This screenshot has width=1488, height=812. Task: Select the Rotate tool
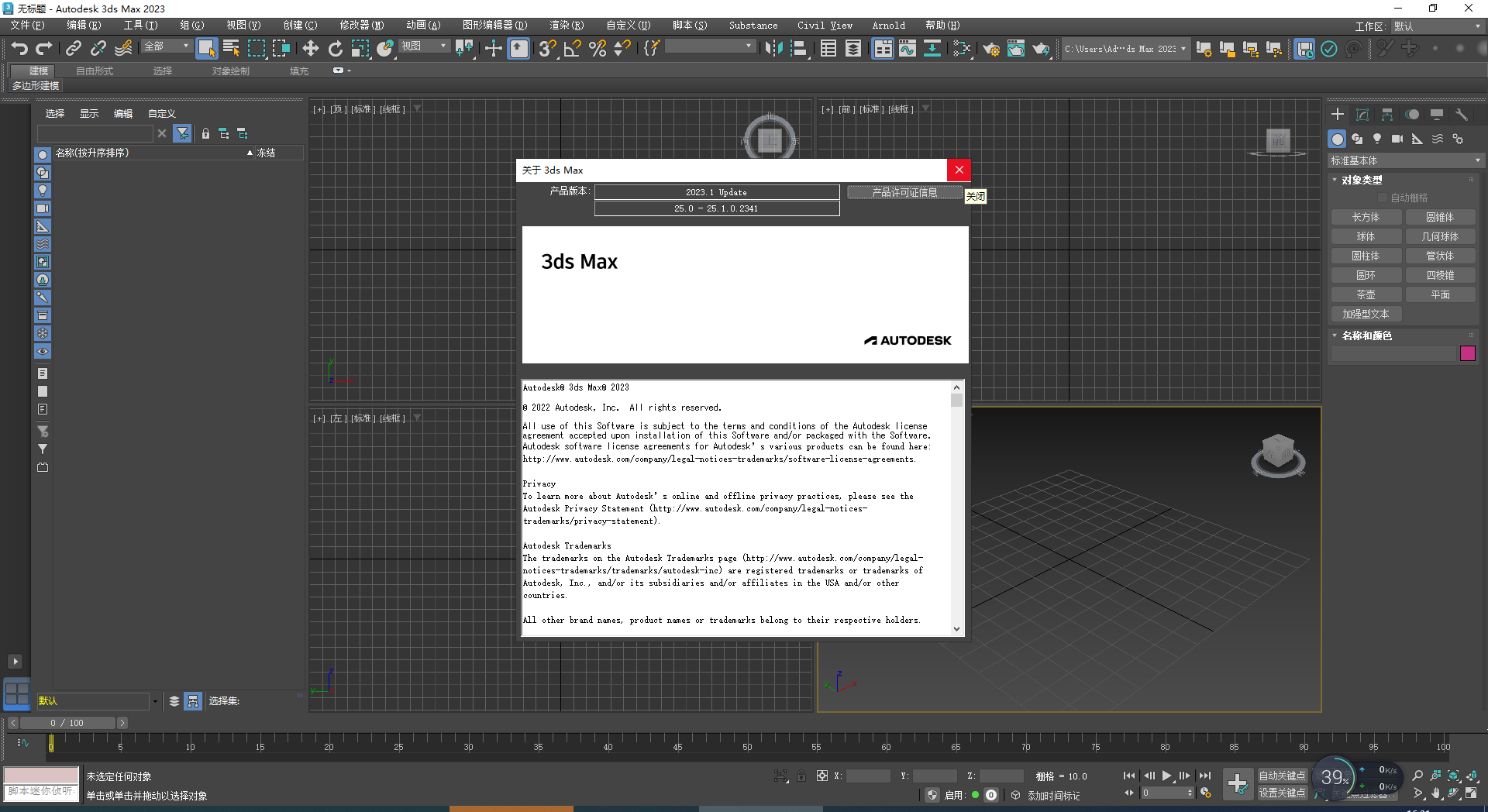click(335, 48)
